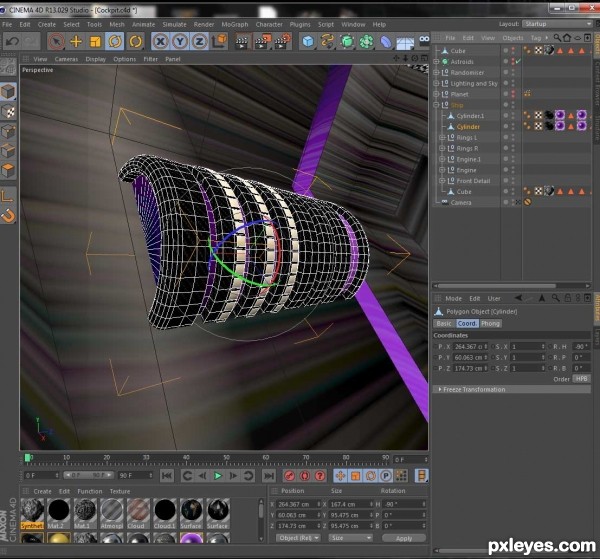Click the HPB rotation order button
Screen dimensions: 600x559
[x=581, y=379]
